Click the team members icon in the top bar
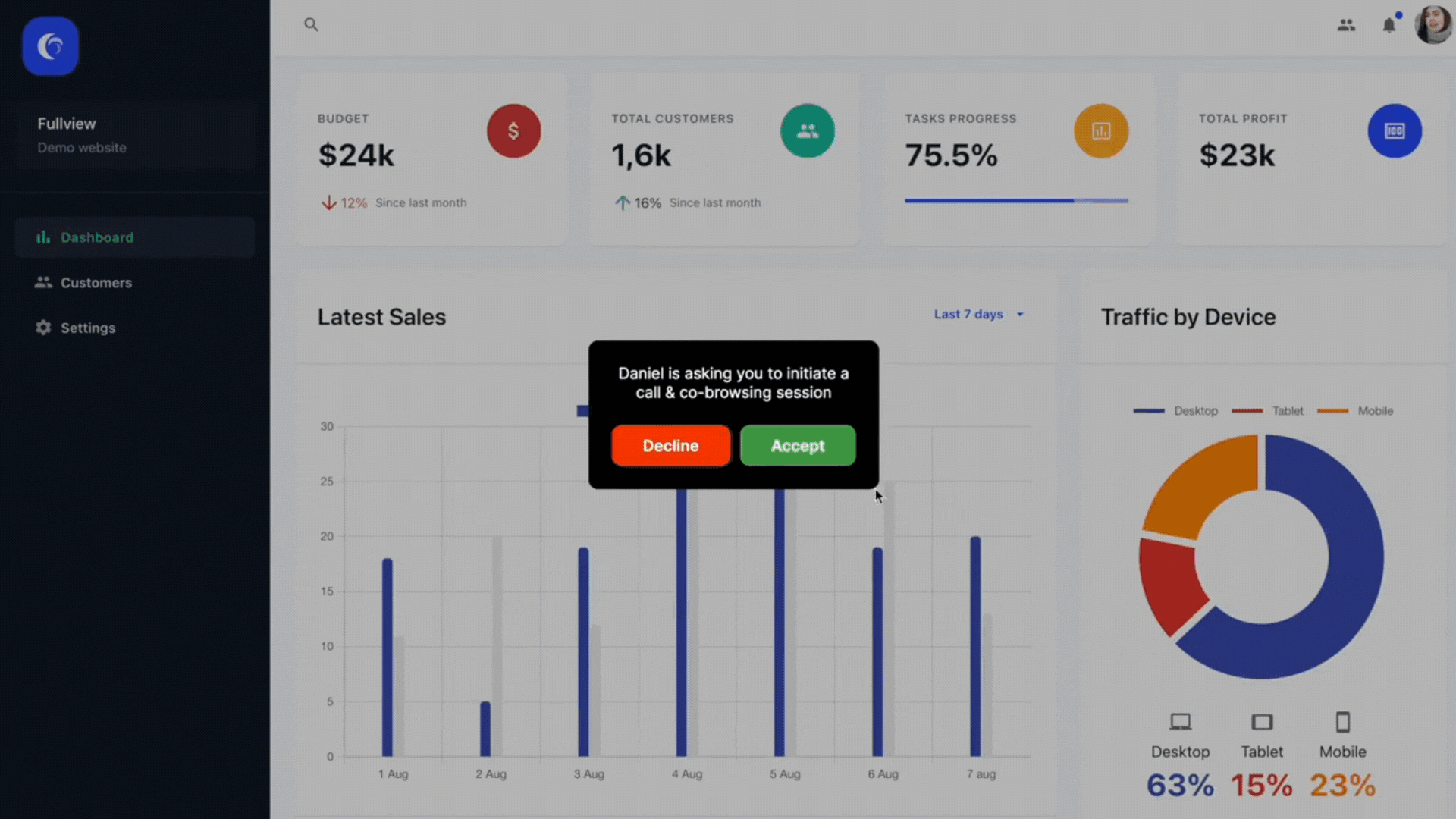The height and width of the screenshot is (819, 1456). coord(1347,25)
